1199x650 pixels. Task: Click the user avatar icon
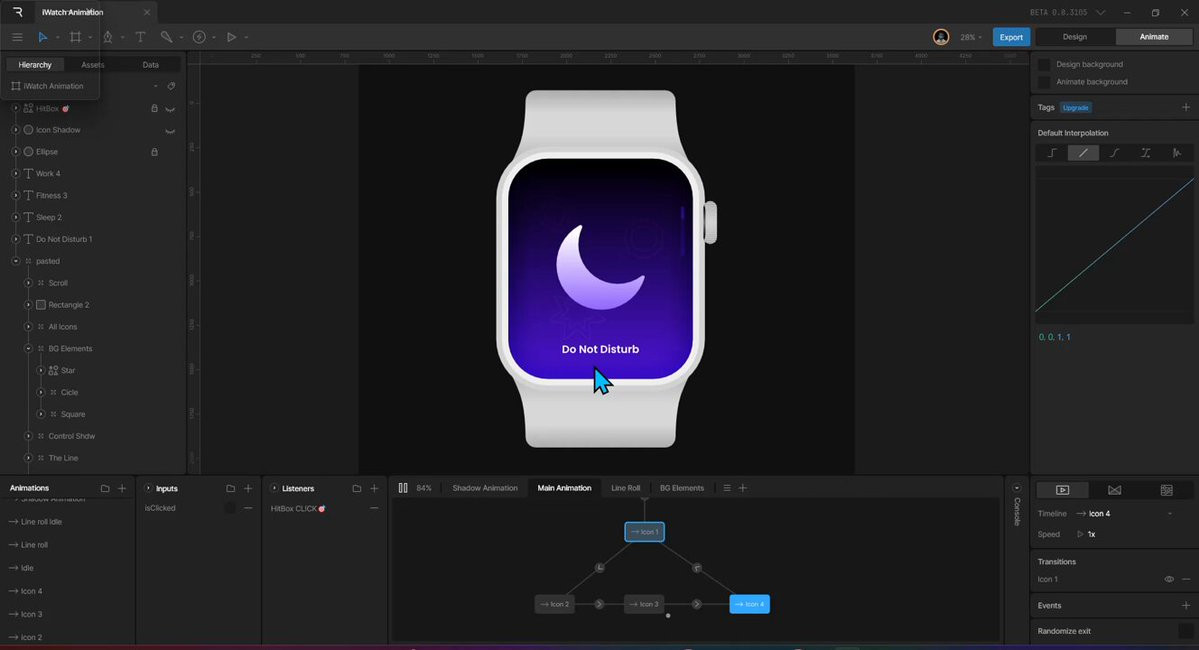point(941,37)
